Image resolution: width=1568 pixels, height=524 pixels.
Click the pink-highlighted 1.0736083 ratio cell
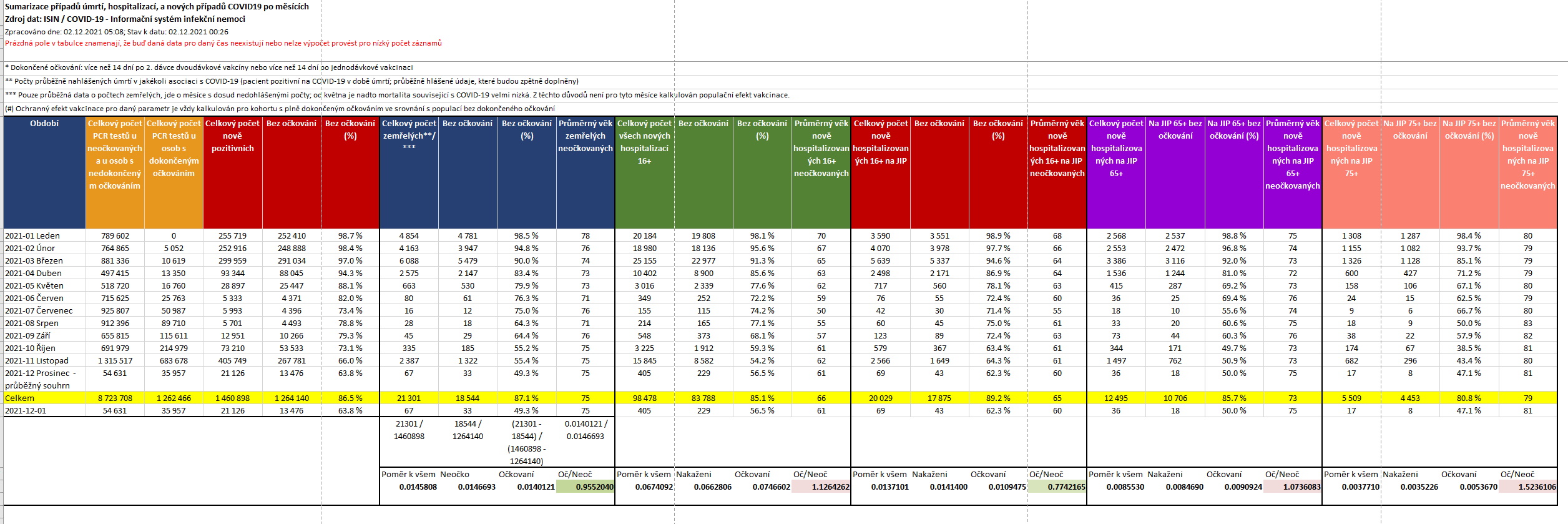1292,487
